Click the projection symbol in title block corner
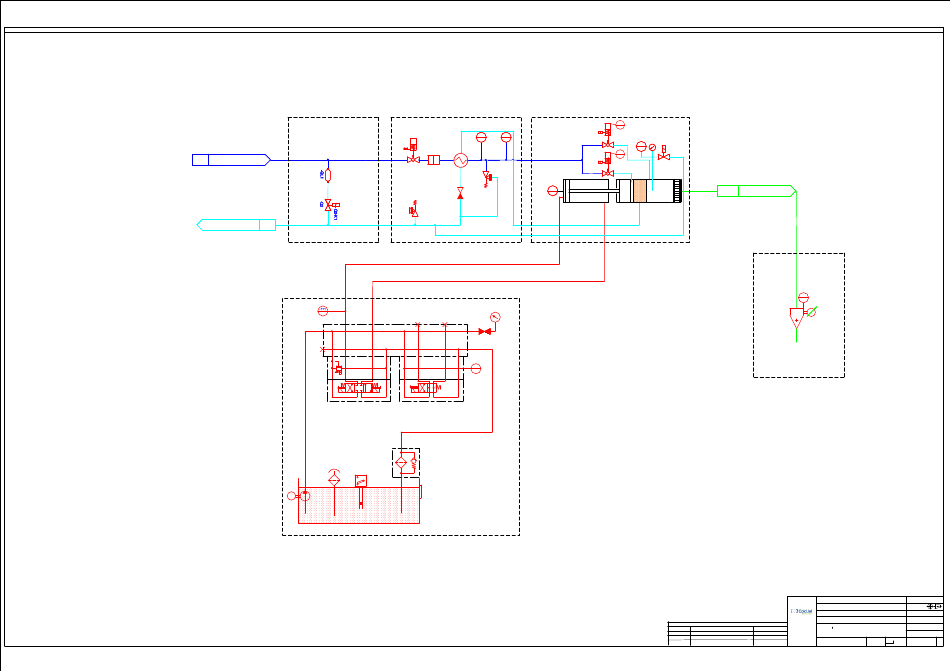Image resolution: width=950 pixels, height=671 pixels. coord(934,606)
